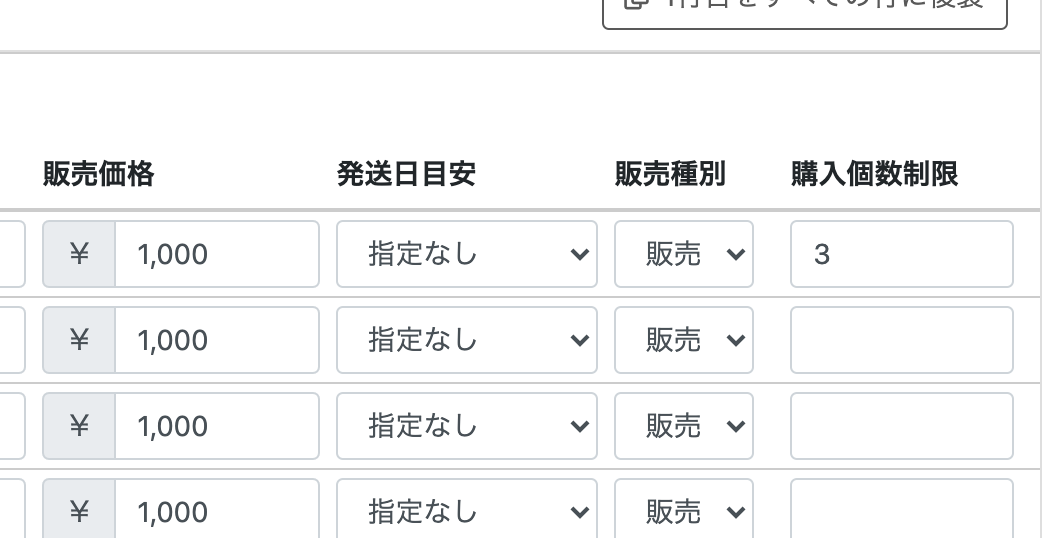Open the first row 販売種別 dropdown

point(684,254)
